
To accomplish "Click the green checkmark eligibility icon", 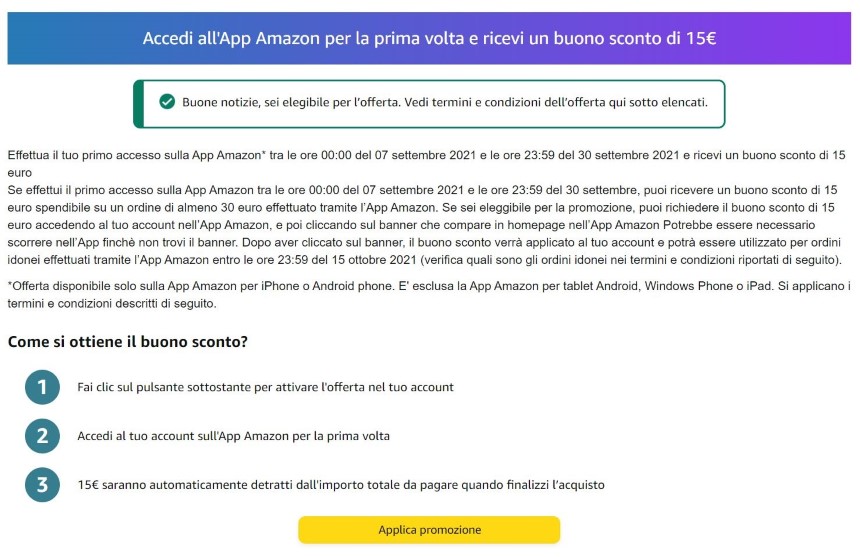I will [x=167, y=101].
